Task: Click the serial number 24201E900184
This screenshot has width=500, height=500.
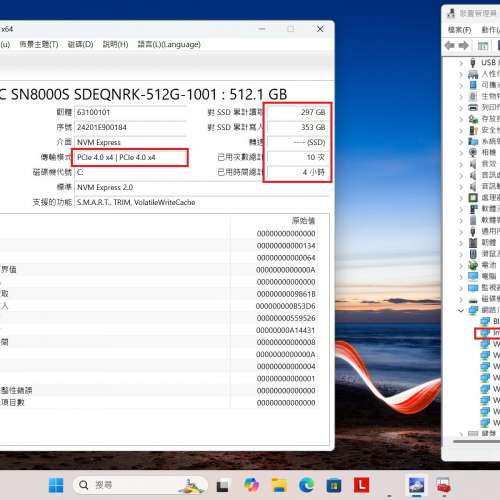Action: pyautogui.click(x=102, y=127)
